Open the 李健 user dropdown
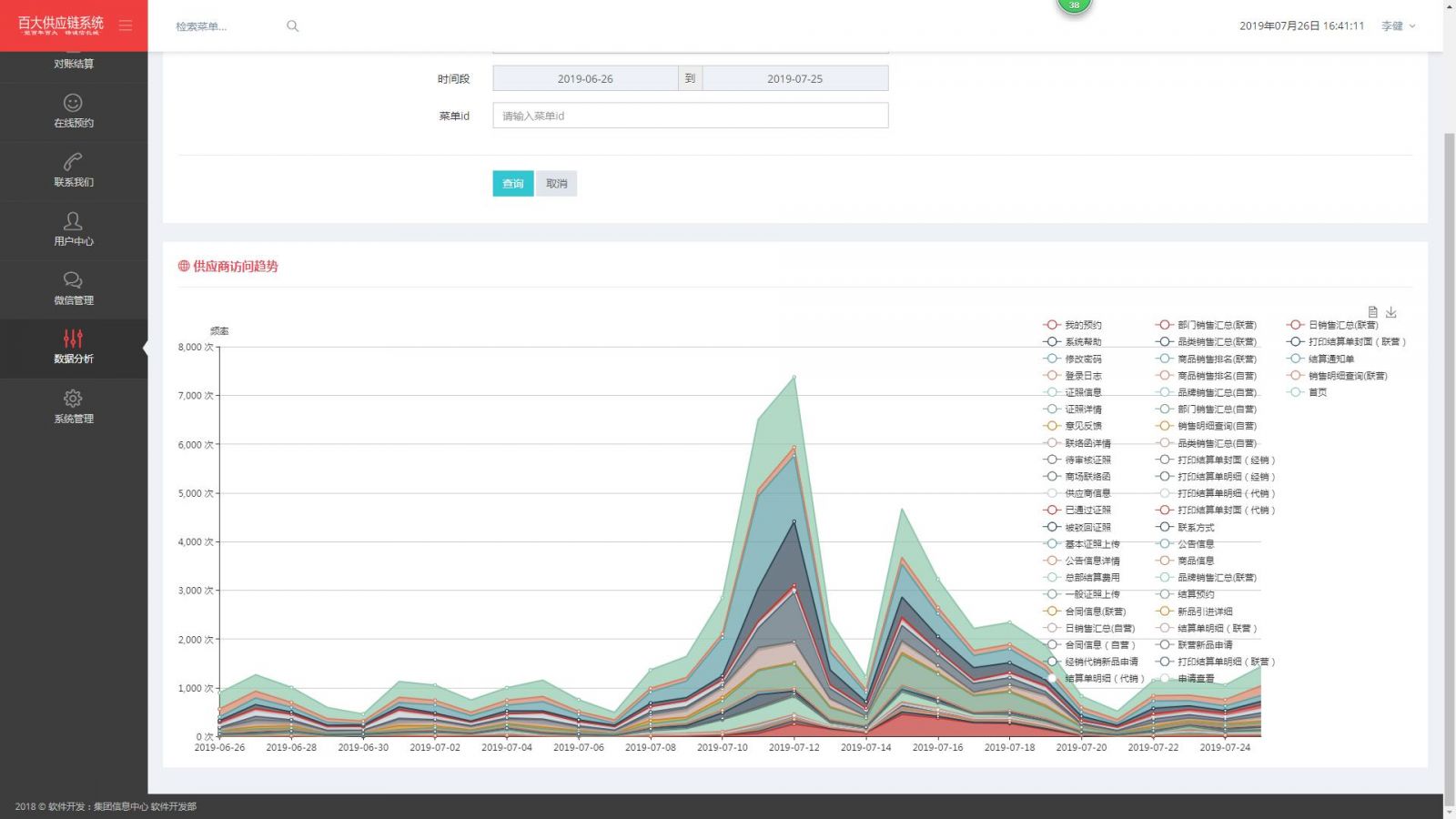The height and width of the screenshot is (819, 1456). click(x=1398, y=26)
